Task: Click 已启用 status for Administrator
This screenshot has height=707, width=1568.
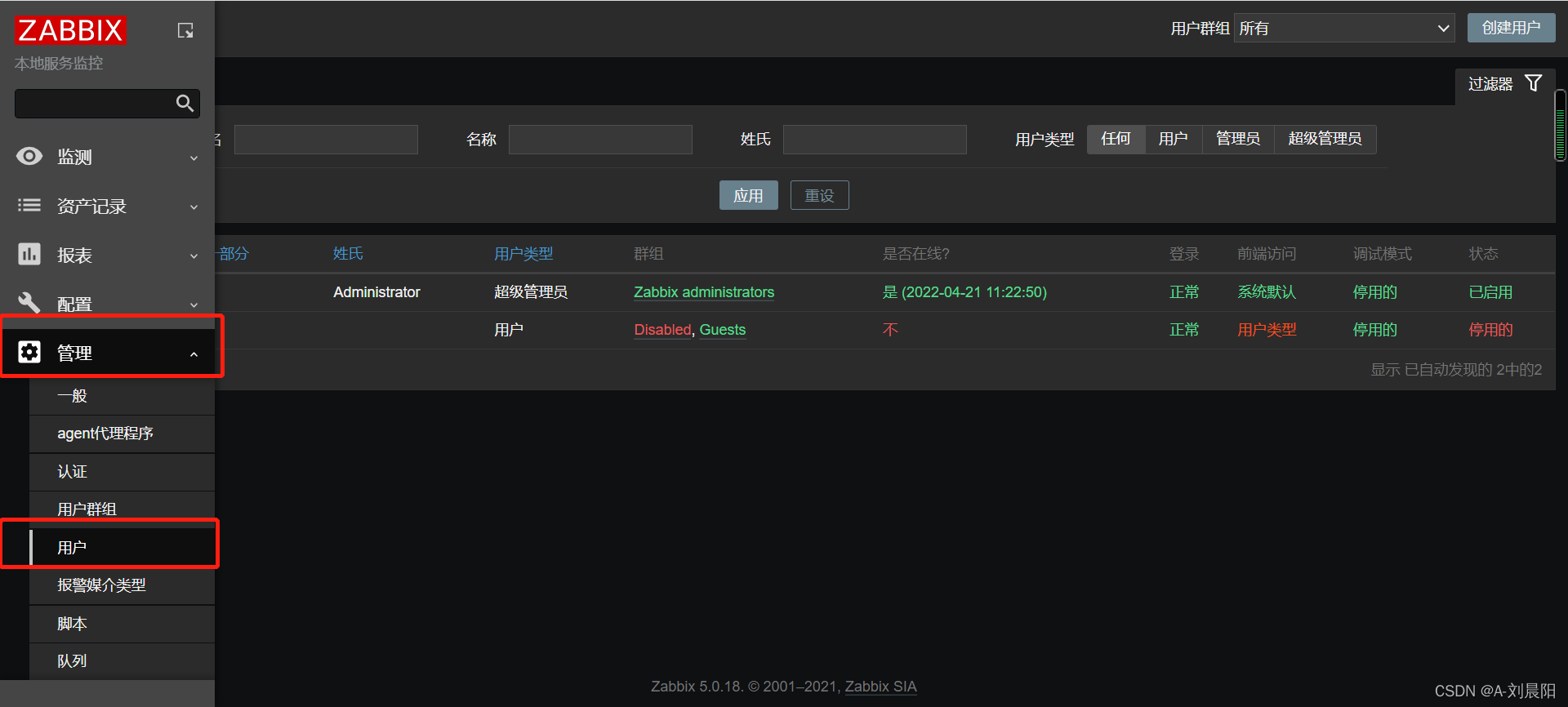Action: [x=1490, y=292]
